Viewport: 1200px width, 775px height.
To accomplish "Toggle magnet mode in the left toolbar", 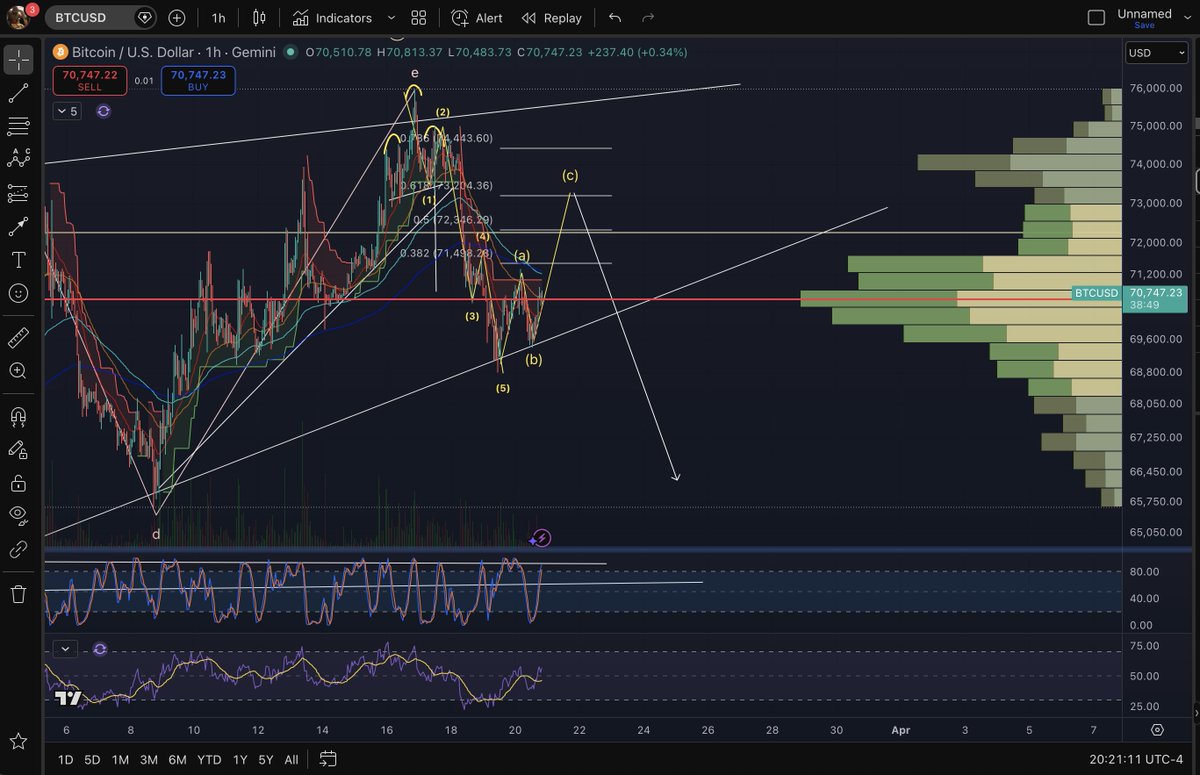I will click(x=18, y=416).
